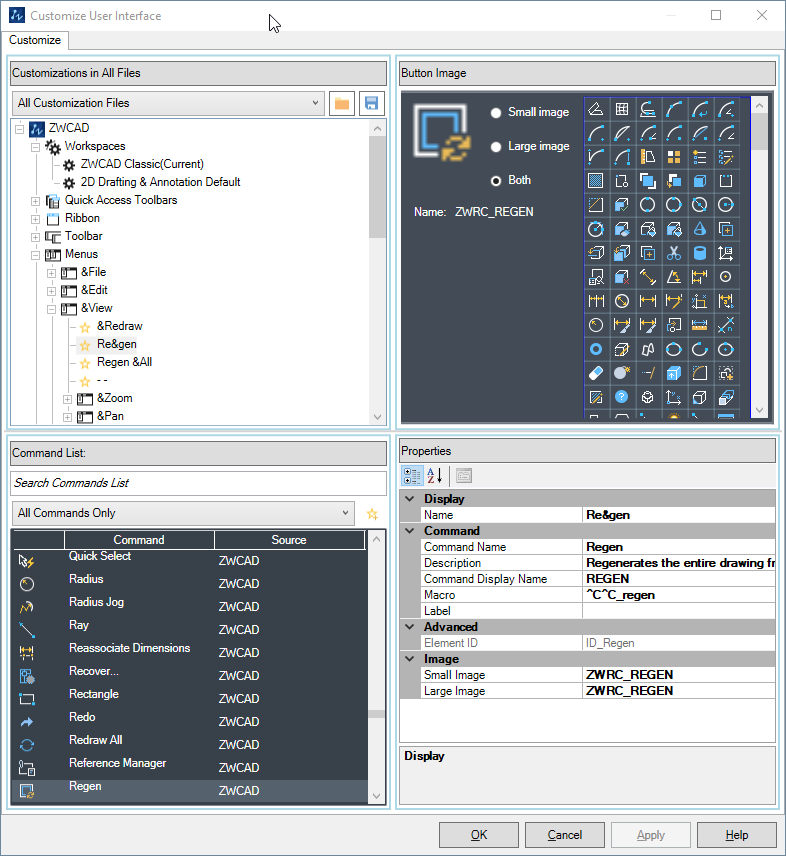Collapse the Image section in Properties
Image resolution: width=786 pixels, height=856 pixels.
click(410, 659)
